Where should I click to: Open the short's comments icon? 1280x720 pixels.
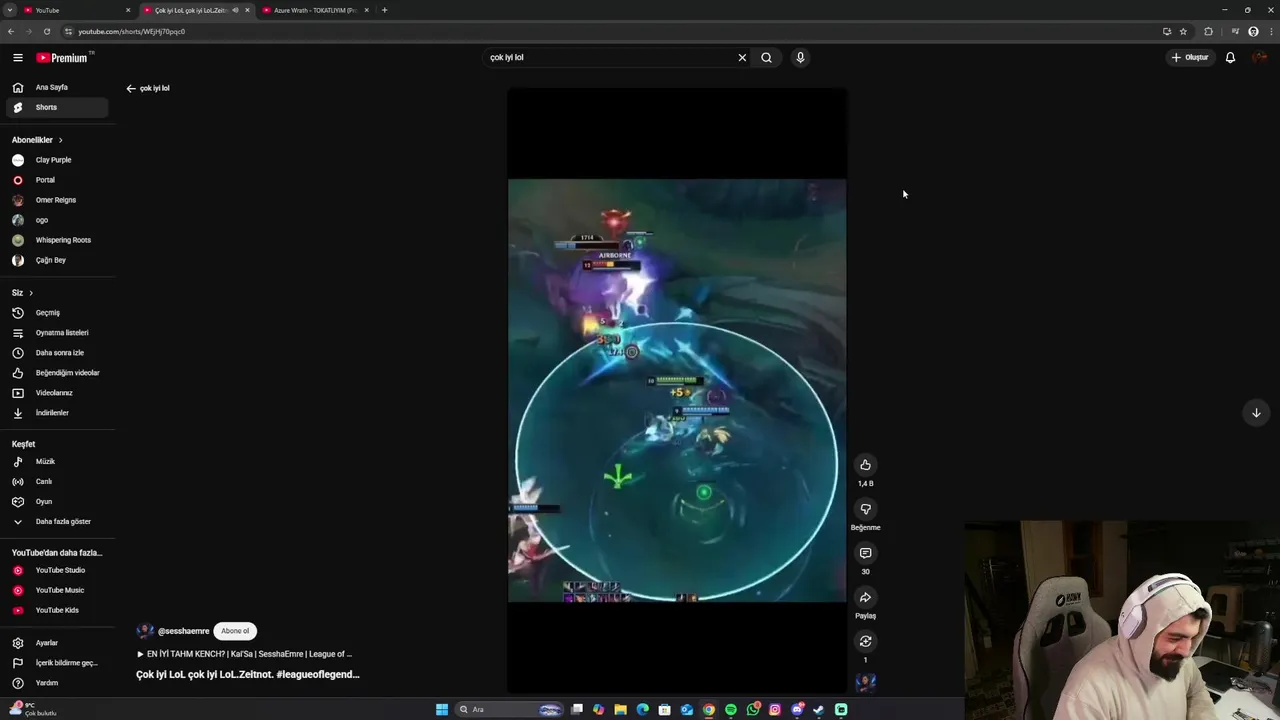[865, 553]
